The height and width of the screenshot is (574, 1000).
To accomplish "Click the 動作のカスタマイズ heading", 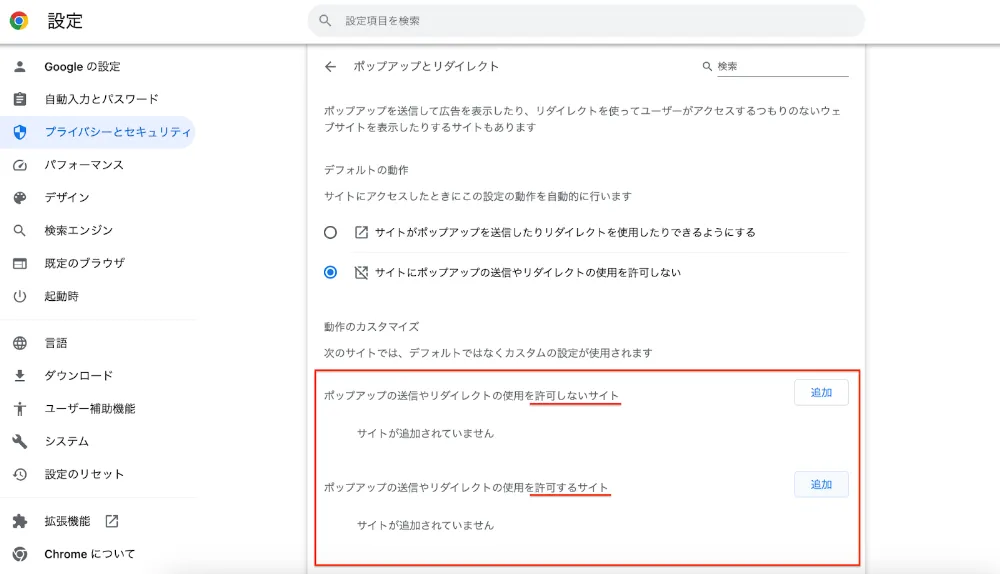I will (371, 327).
